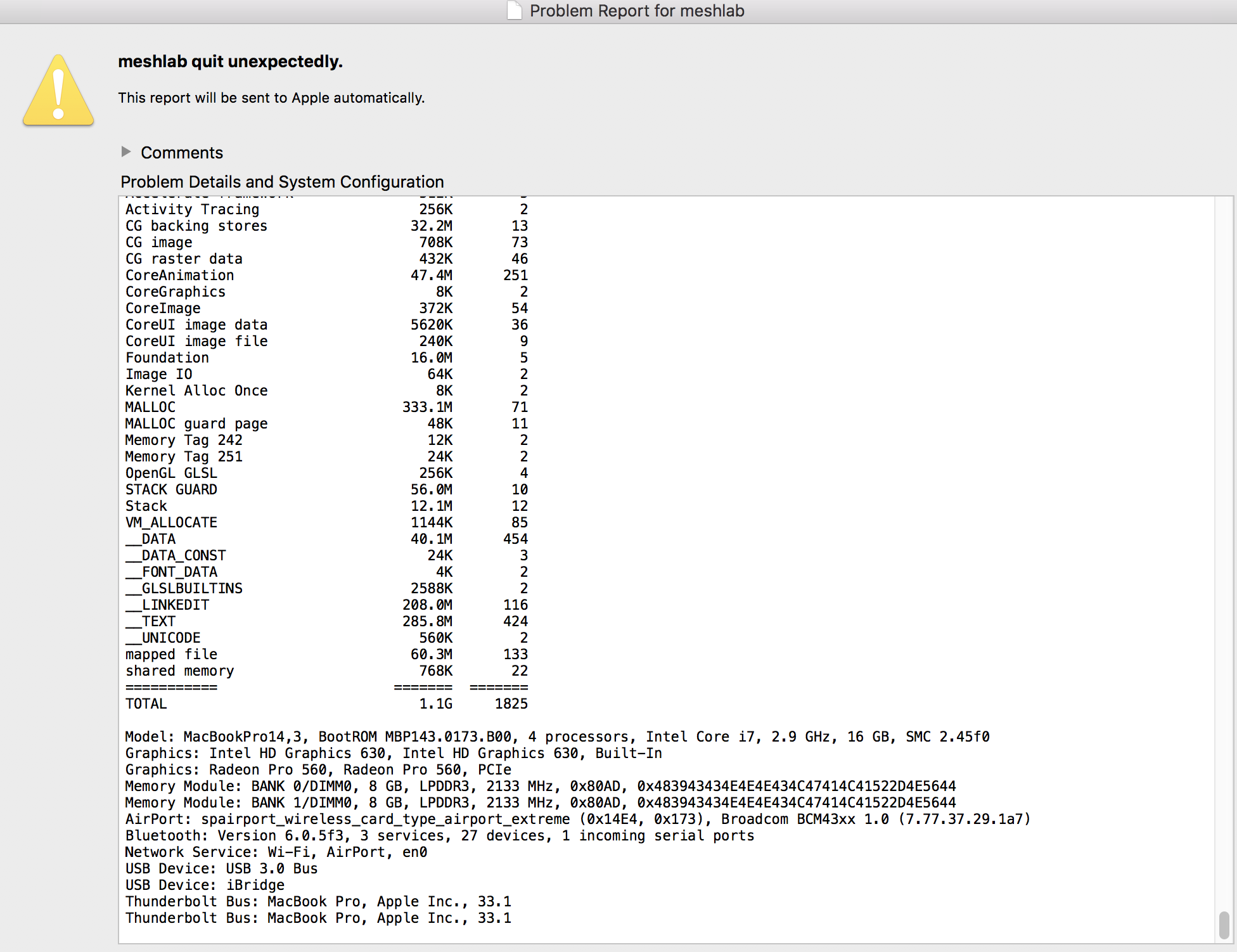1237x952 pixels.
Task: Click the 'Activity Tracing' row
Action: 326,209
